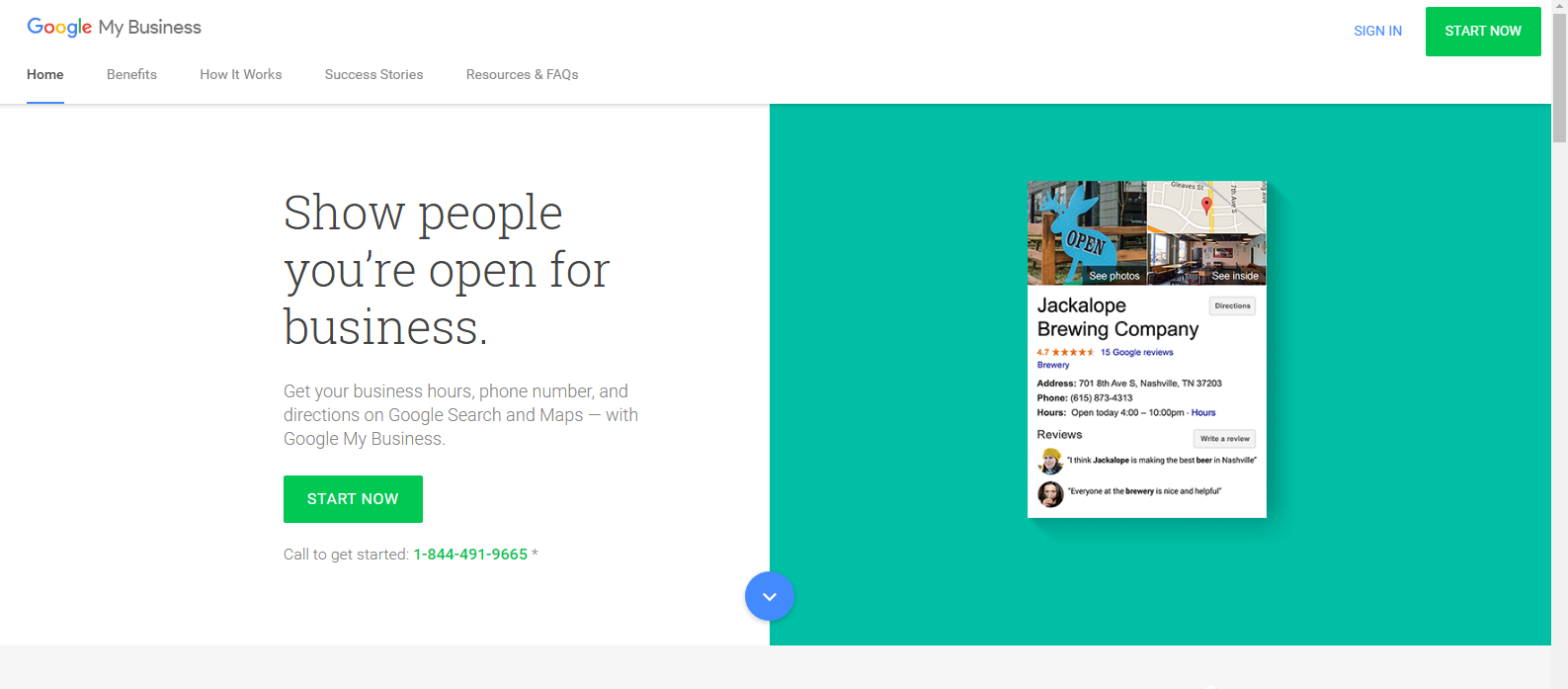The height and width of the screenshot is (689, 1568).
Task: Click the 'Open today 4:00 – 10:00pm' hours text
Action: 1127,412
